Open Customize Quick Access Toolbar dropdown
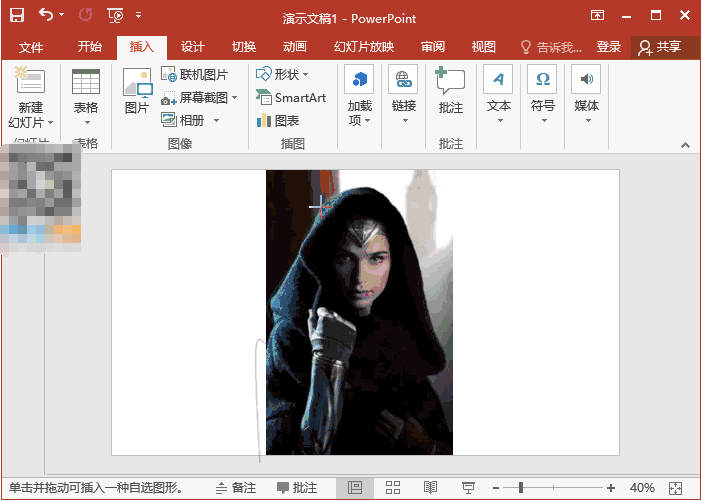The width and height of the screenshot is (702, 500). coord(139,15)
